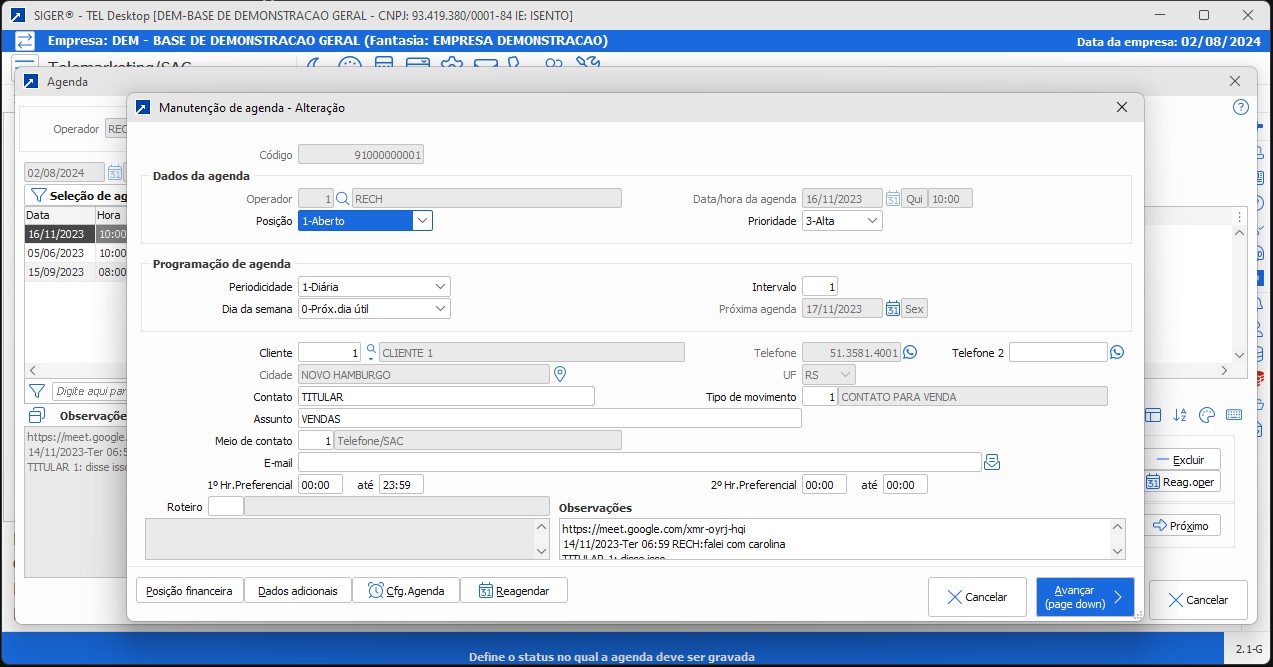
Task: Click the Reagendar button
Action: pos(514,591)
